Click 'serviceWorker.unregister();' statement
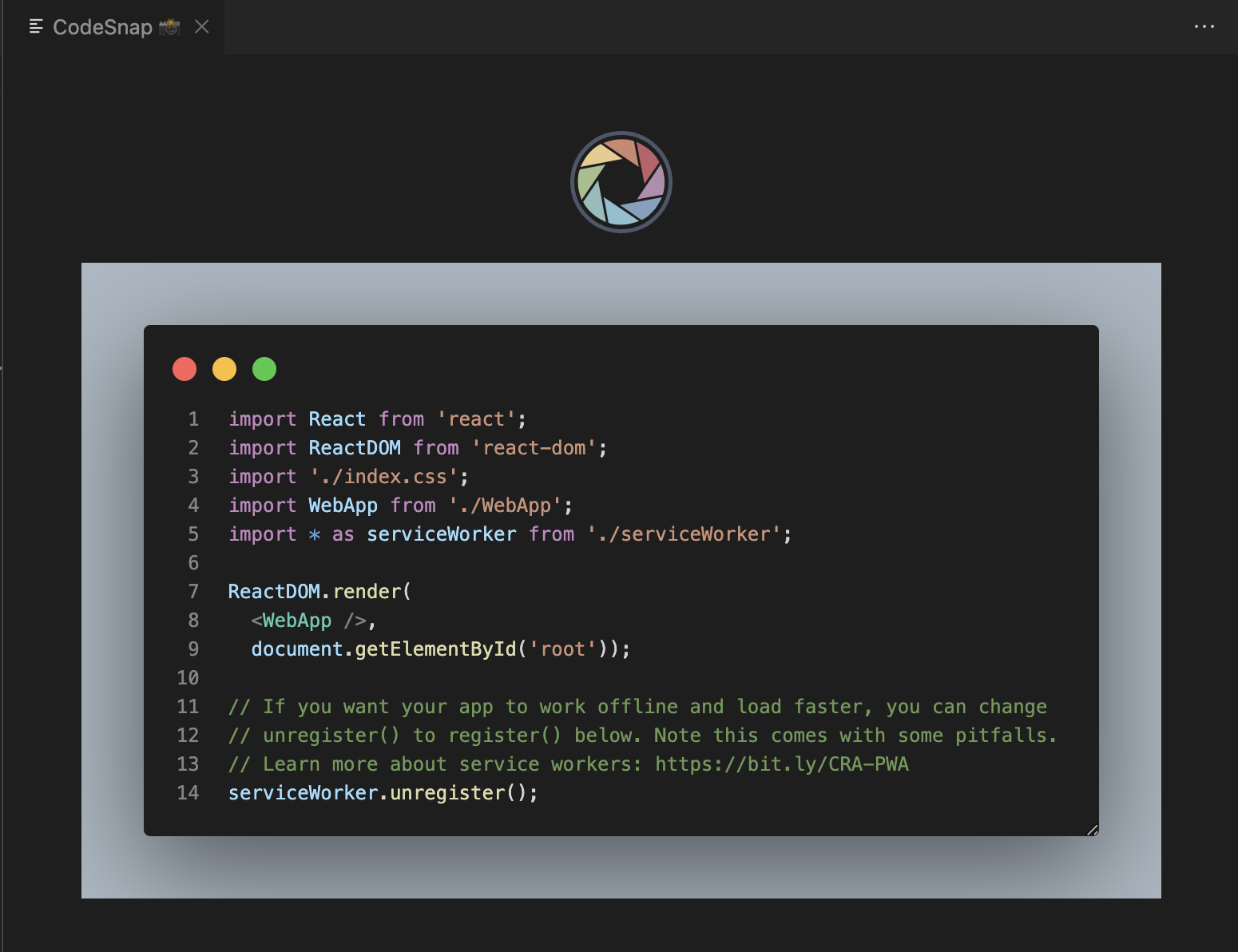This screenshot has height=952, width=1238. [383, 793]
